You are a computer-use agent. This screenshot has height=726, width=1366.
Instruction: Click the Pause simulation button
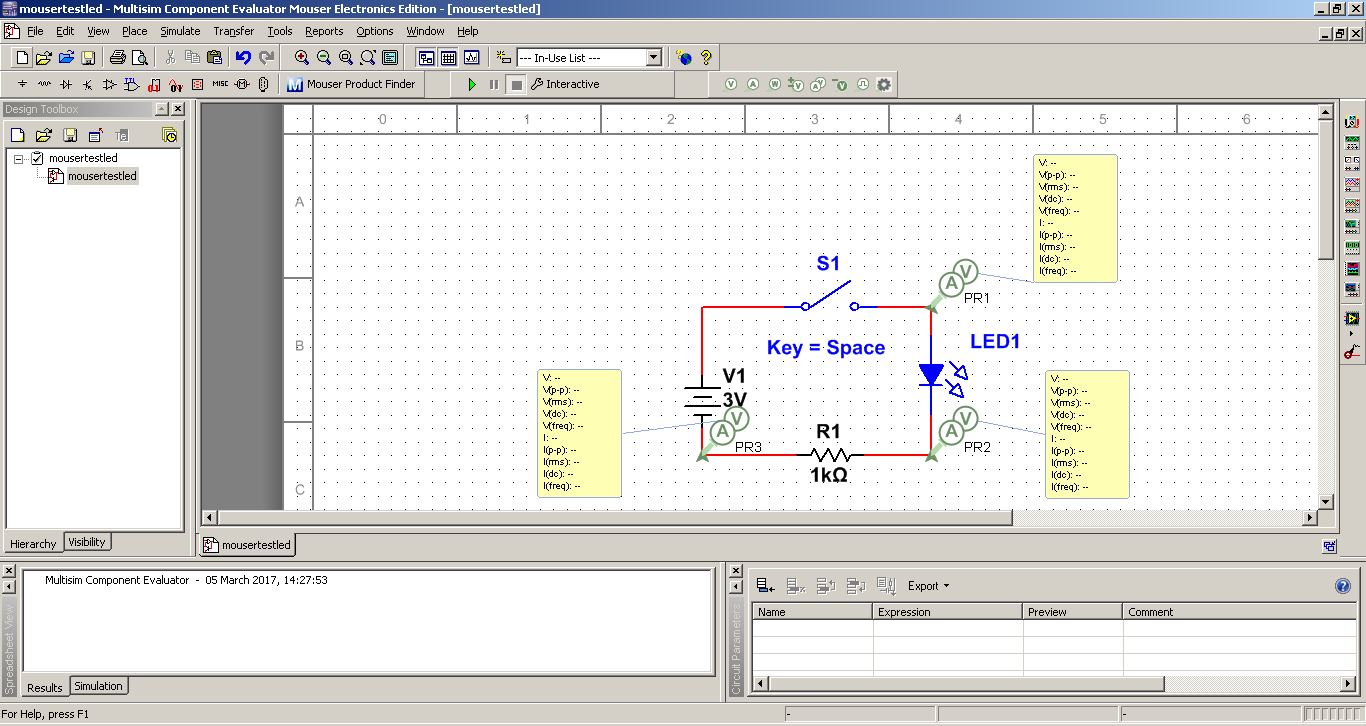(x=494, y=85)
